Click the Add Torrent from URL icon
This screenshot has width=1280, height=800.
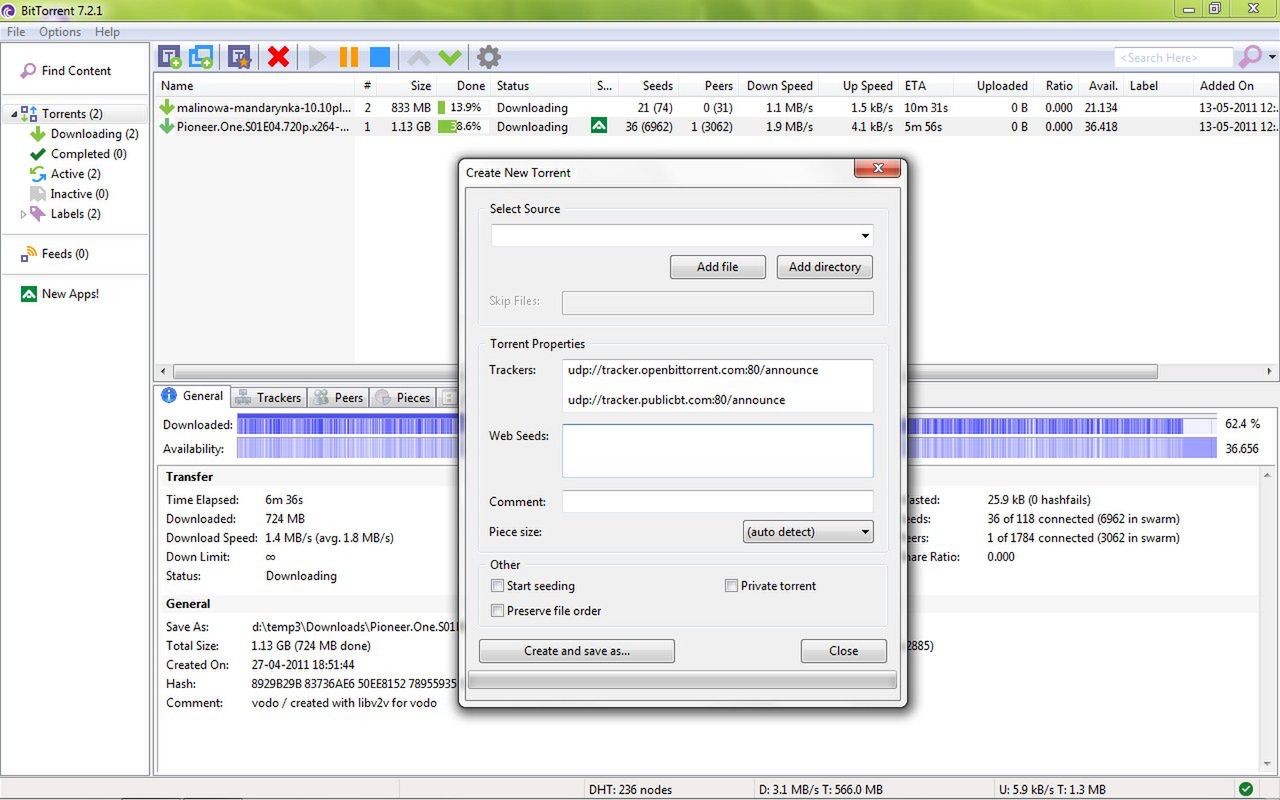[x=201, y=57]
